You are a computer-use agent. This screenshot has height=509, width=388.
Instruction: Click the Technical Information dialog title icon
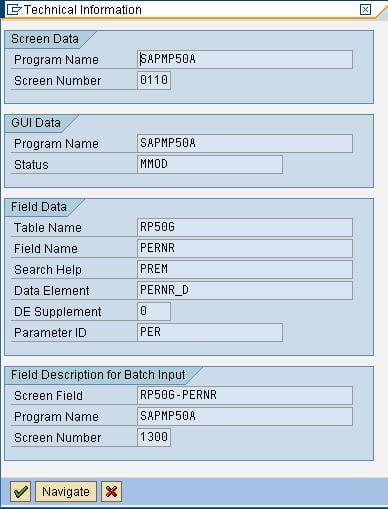(x=14, y=10)
